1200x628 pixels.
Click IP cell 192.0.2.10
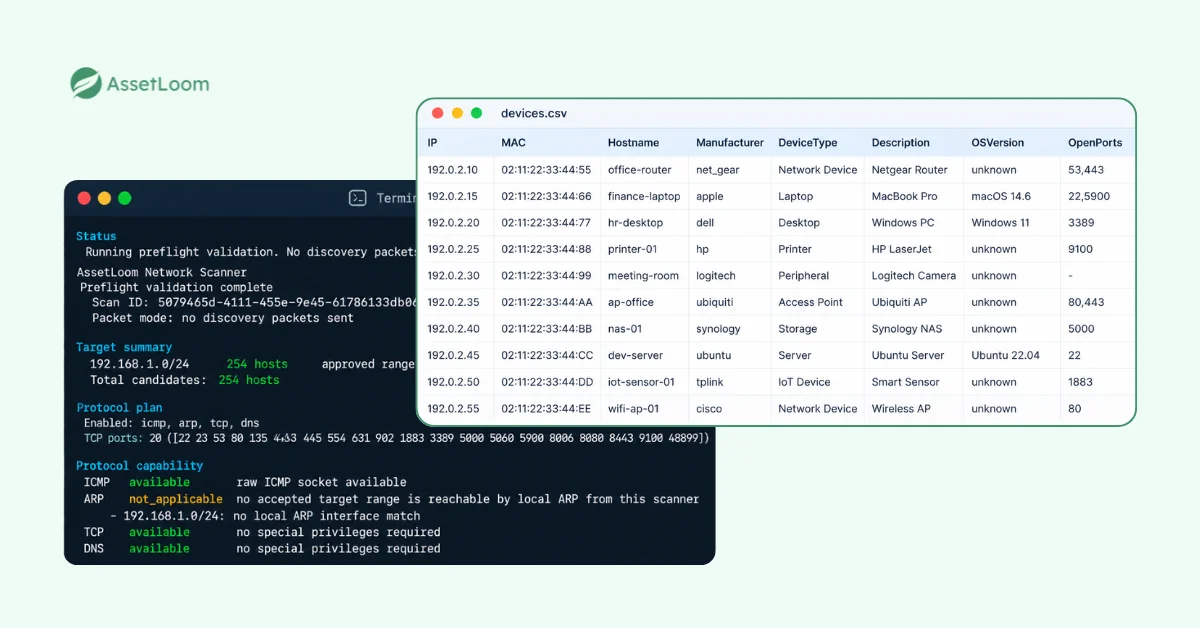point(452,170)
